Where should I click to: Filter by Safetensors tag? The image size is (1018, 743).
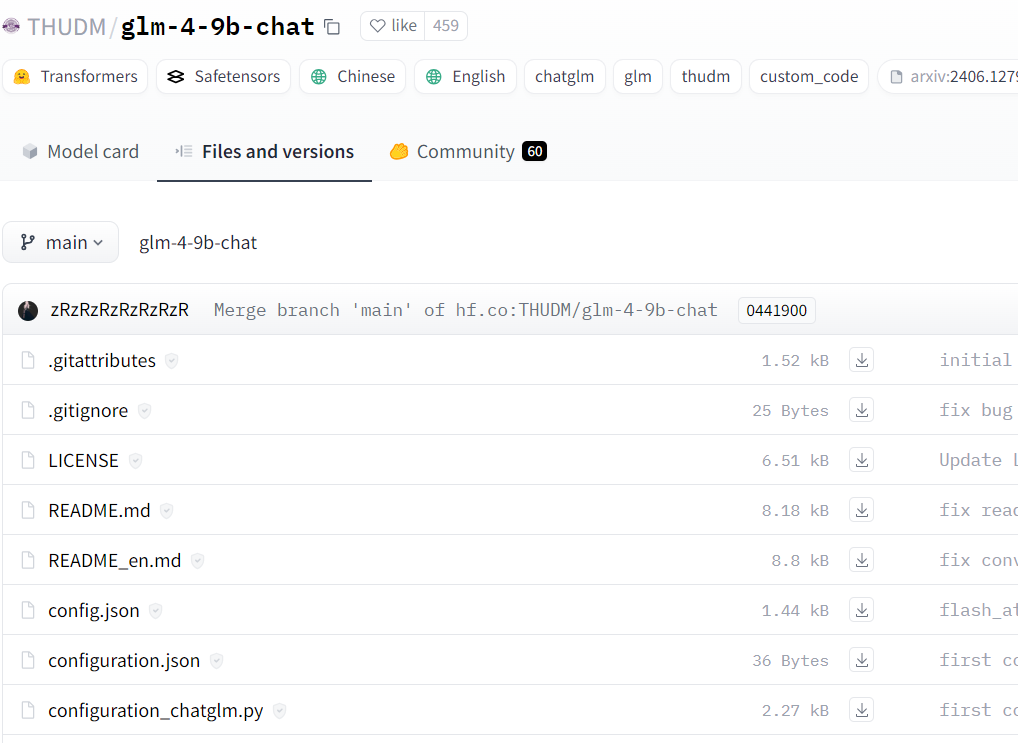pos(223,77)
